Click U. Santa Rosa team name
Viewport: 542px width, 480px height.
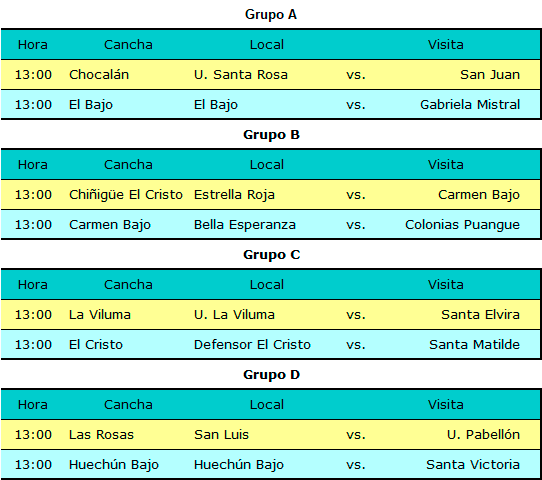tap(241, 75)
